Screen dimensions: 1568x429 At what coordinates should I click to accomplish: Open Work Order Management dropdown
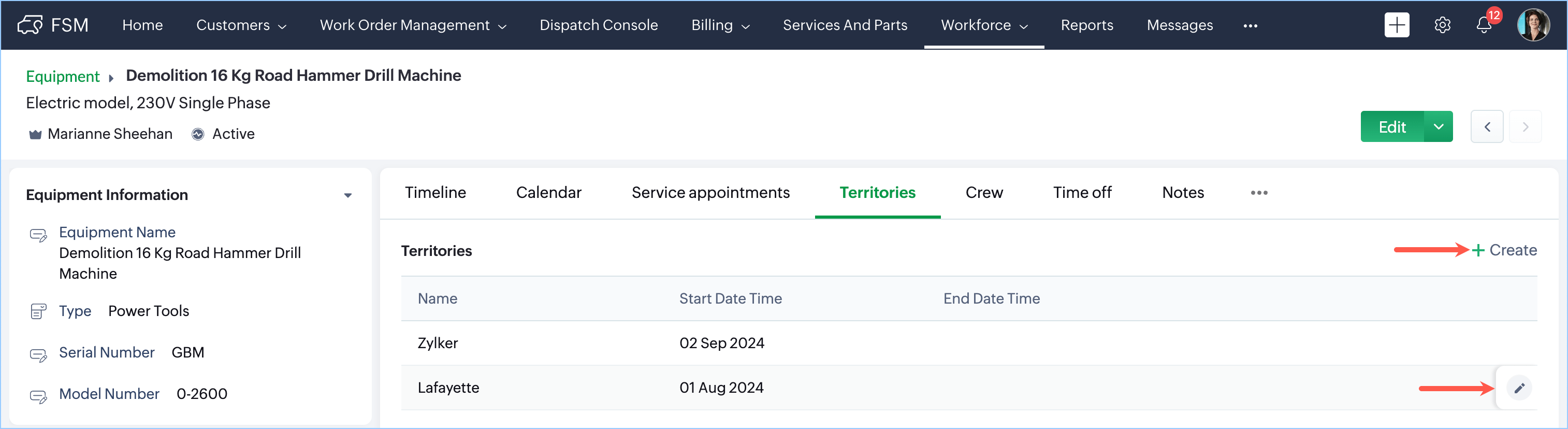click(x=413, y=25)
